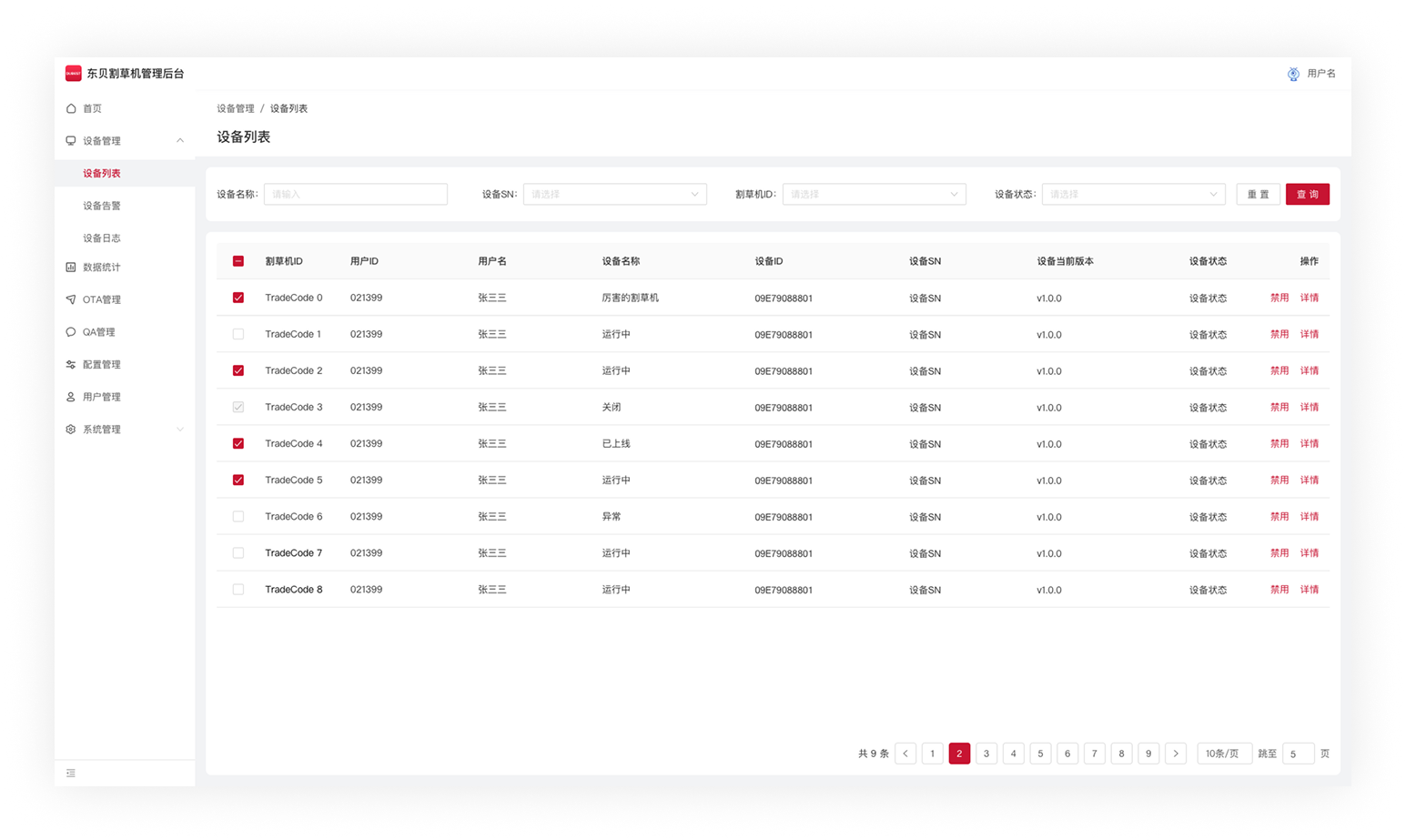This screenshot has height=840, width=1406.
Task: Open the 设备SN dropdown filter
Action: pyautogui.click(x=614, y=194)
